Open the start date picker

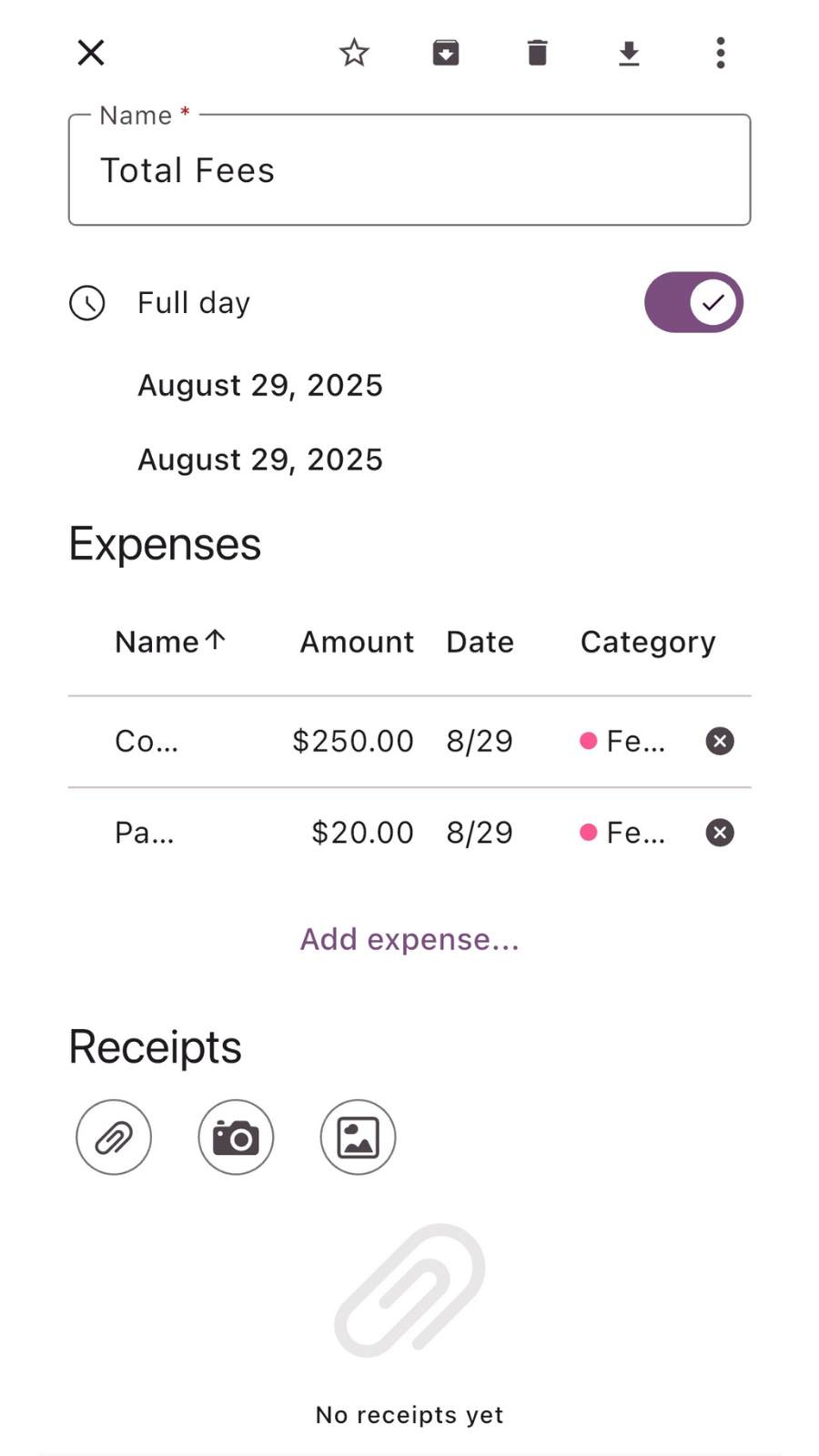coord(260,385)
